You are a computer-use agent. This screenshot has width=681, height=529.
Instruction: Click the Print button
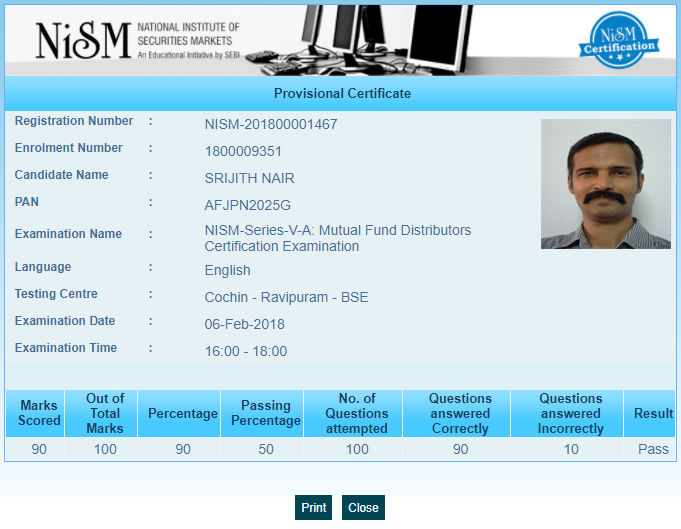click(x=313, y=507)
